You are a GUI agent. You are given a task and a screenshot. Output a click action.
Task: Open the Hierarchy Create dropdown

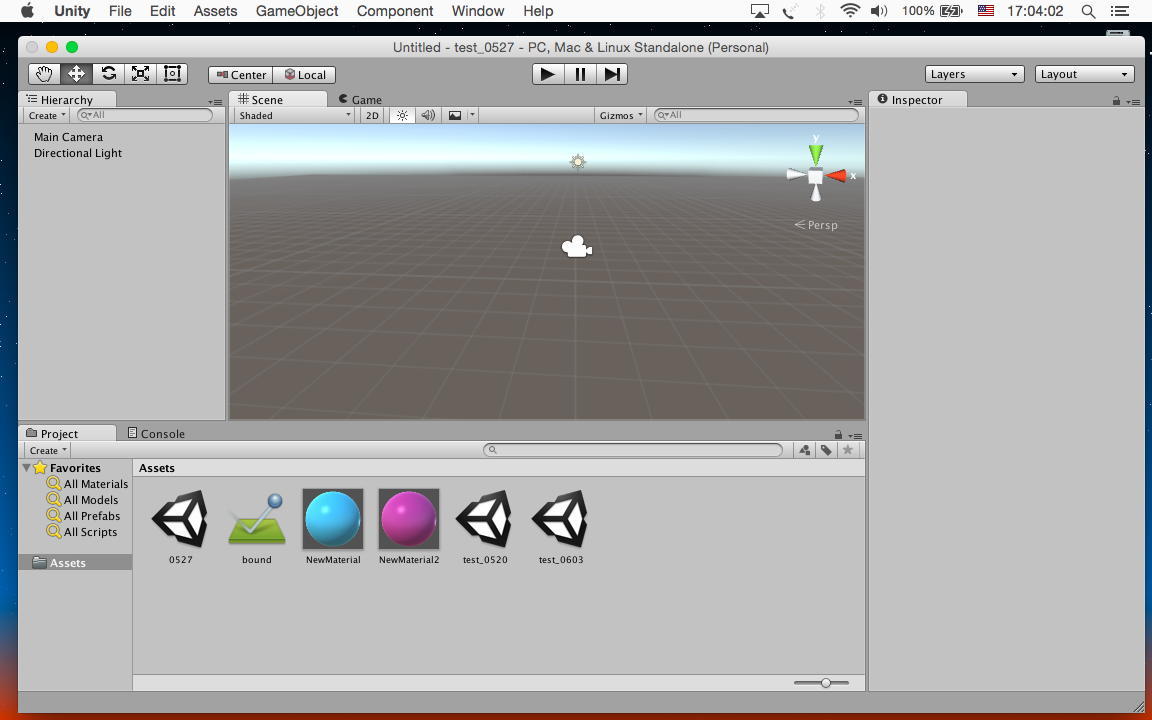point(47,115)
